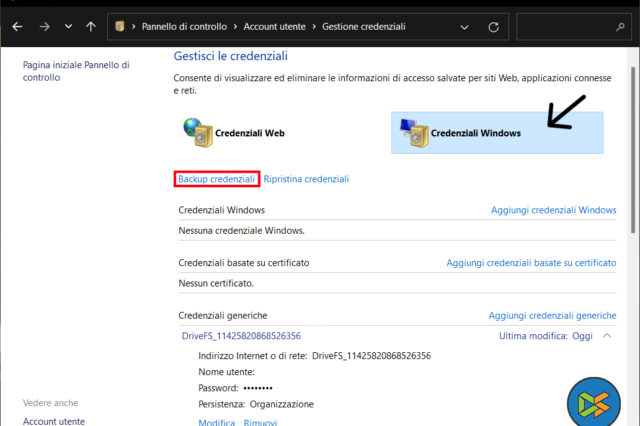Click inside the search box
Screen dimensions: 640x426
pos(573,27)
